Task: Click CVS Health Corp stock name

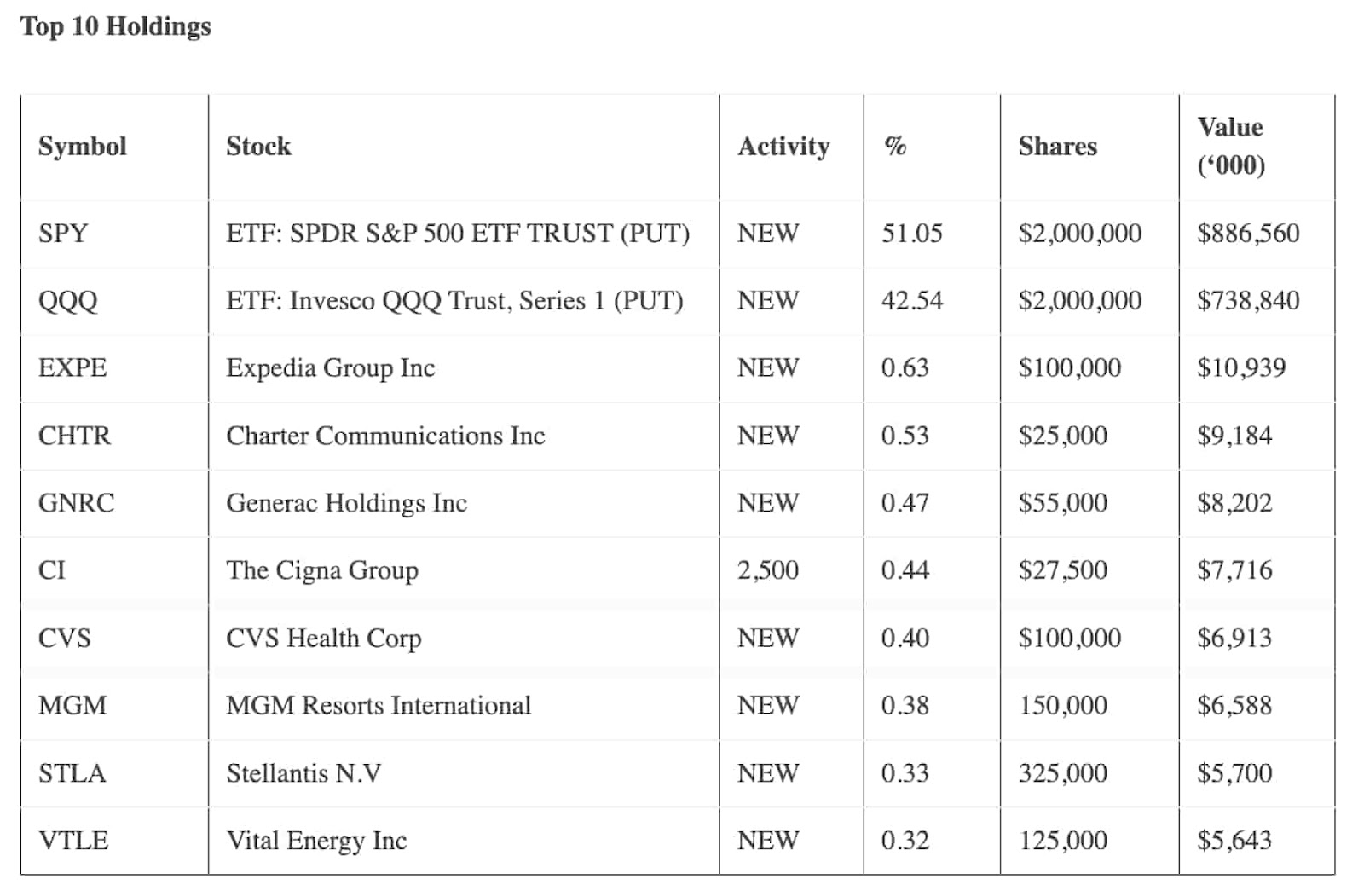Action: tap(324, 638)
